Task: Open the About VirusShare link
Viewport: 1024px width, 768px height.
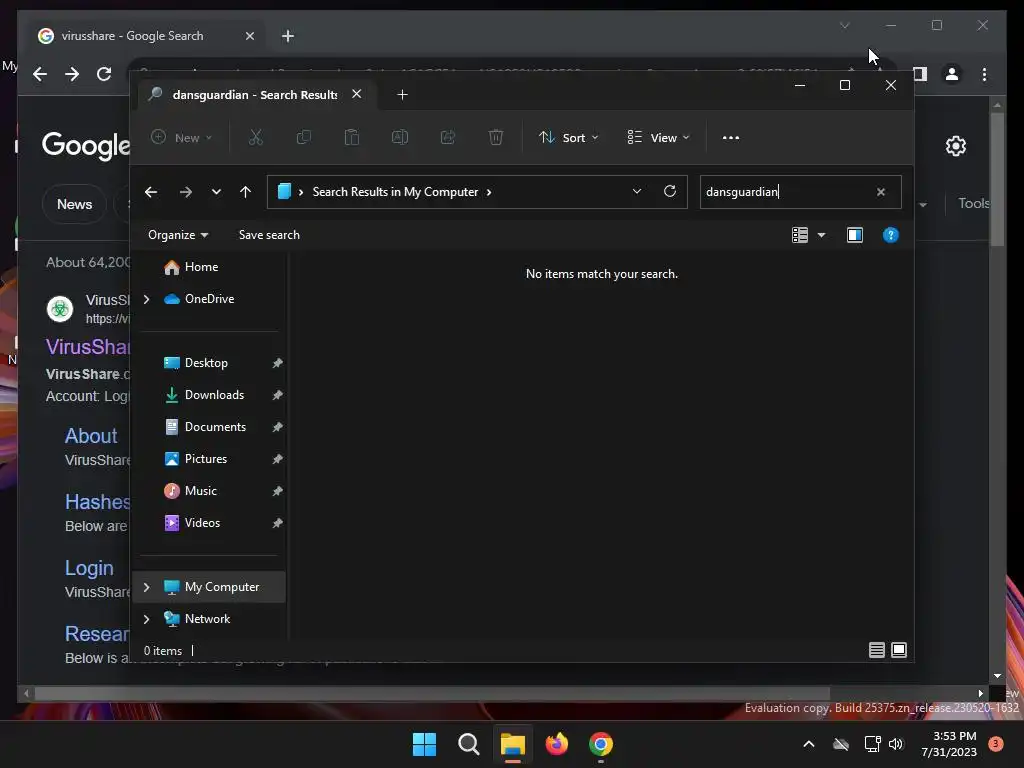Action: tap(91, 436)
